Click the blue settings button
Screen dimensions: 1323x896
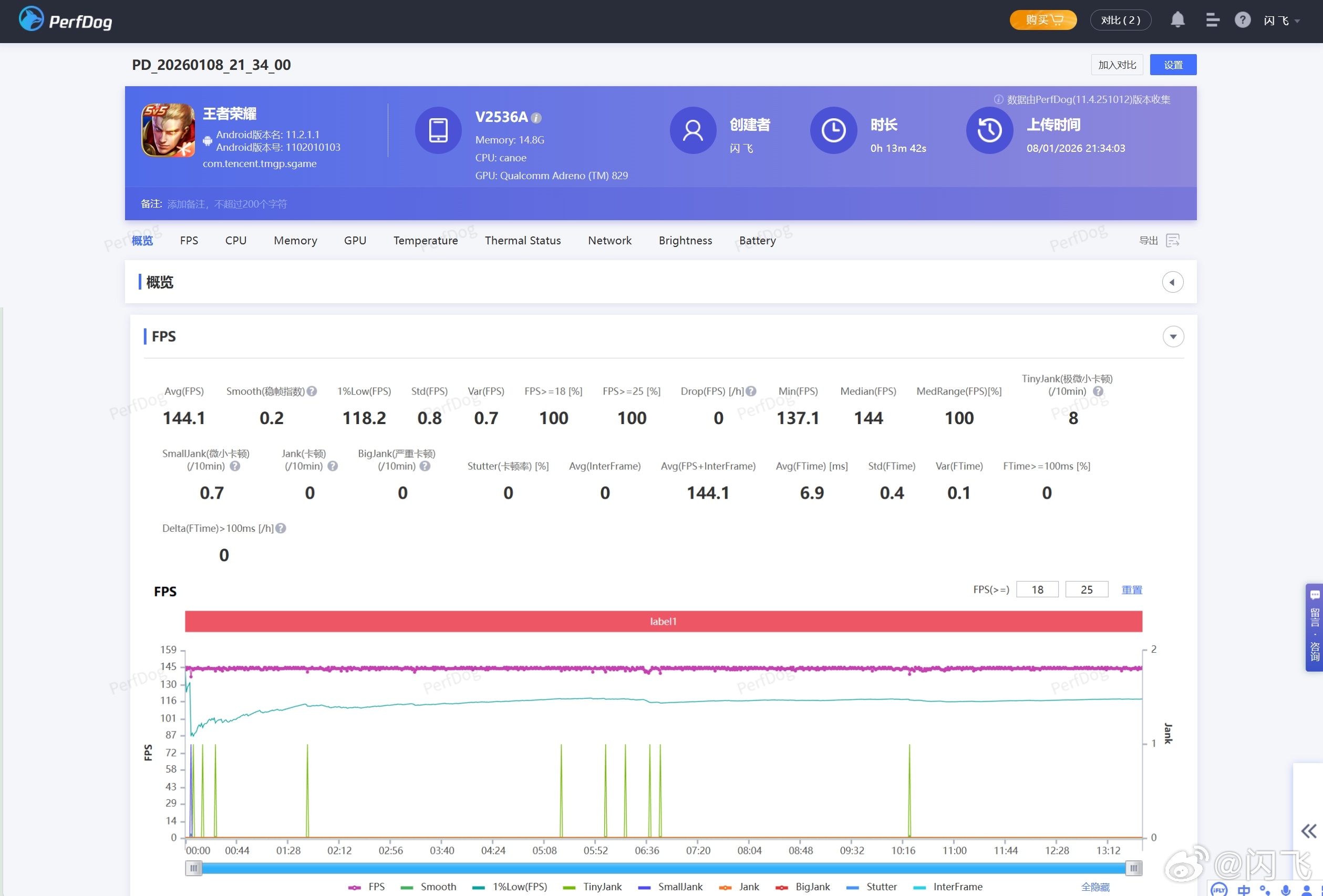tap(1172, 65)
